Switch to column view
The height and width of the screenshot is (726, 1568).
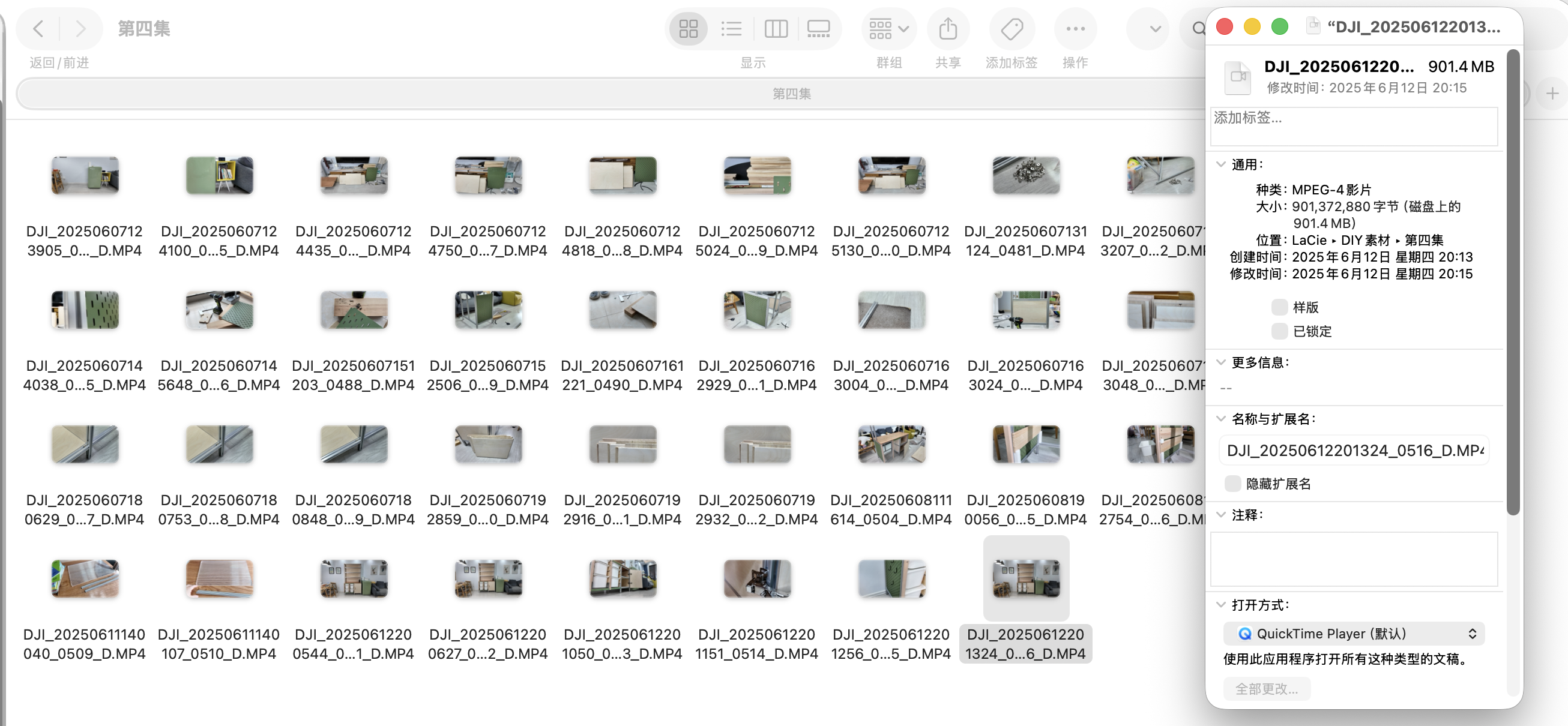776,29
